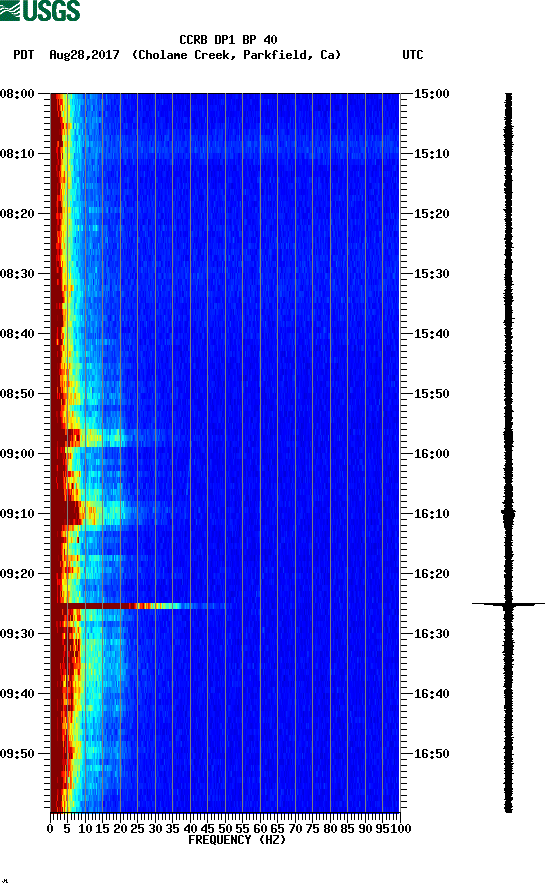
Task: Click the 09:10 PDT time label
Action: [x=18, y=514]
